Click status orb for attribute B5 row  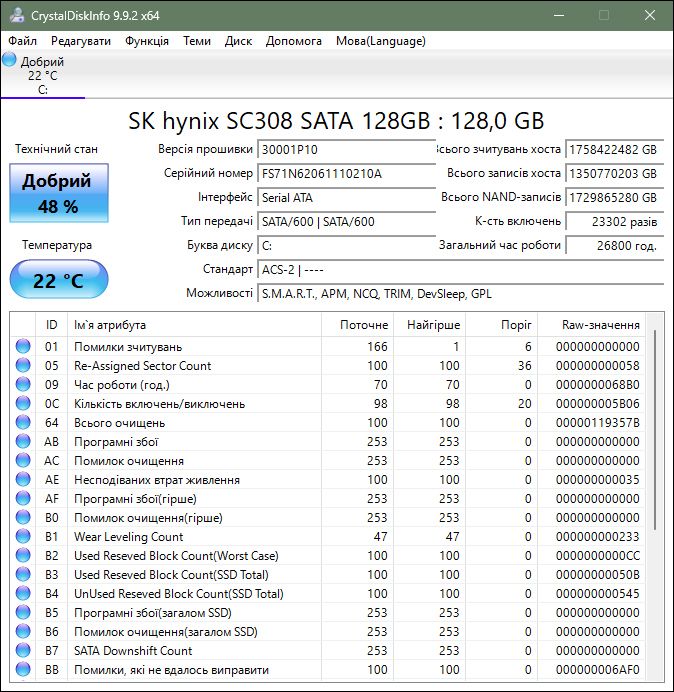pos(23,612)
